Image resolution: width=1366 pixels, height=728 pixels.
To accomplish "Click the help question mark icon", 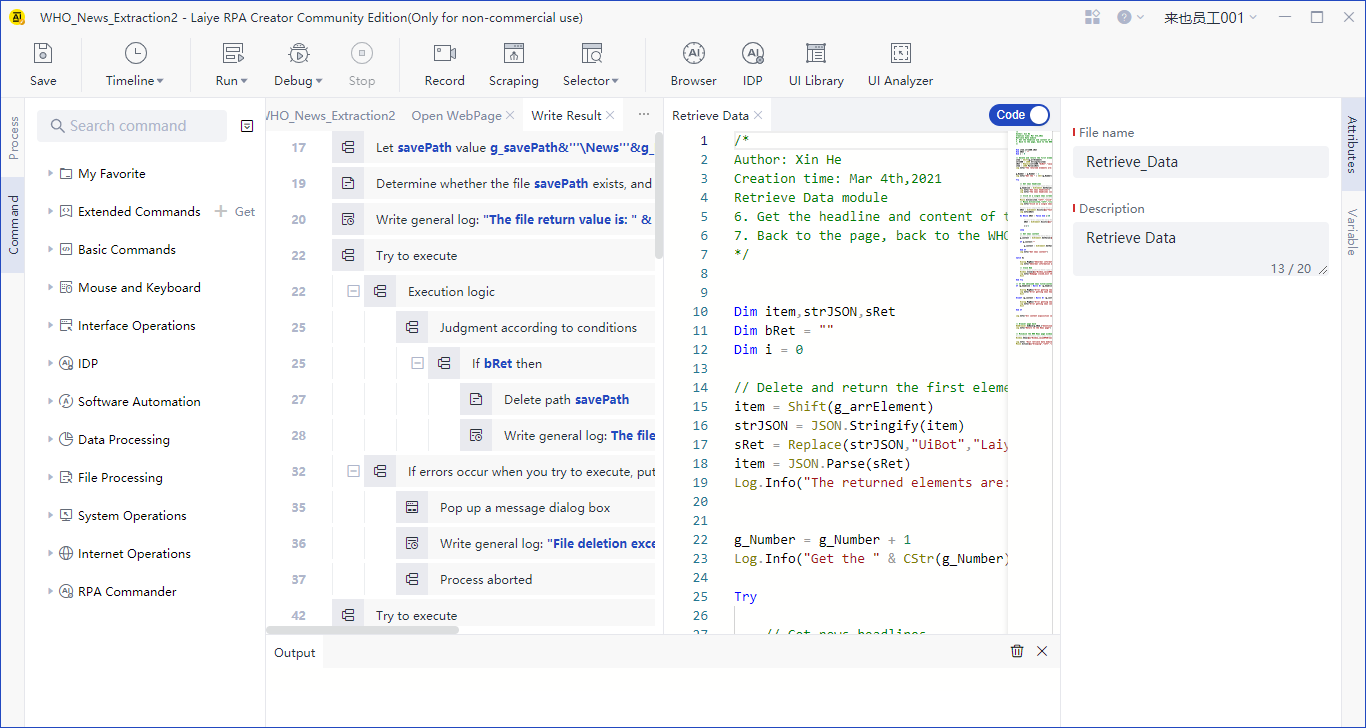I will coord(1124,17).
